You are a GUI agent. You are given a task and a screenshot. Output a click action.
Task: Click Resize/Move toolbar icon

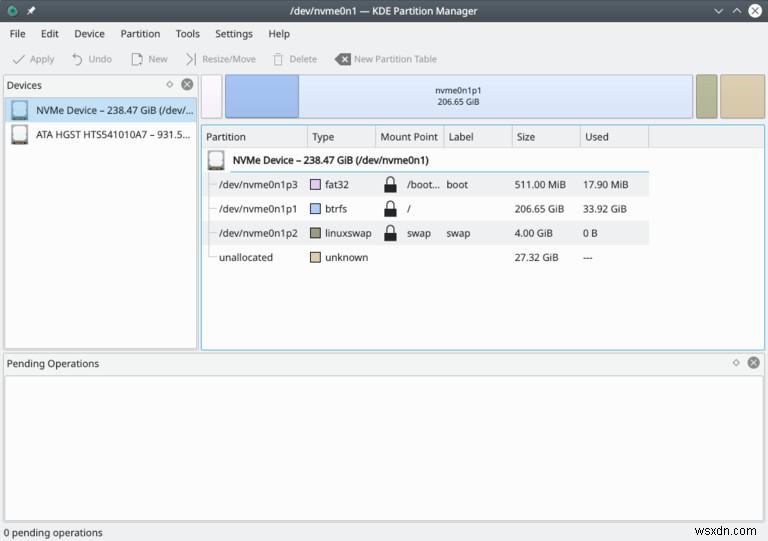[191, 59]
